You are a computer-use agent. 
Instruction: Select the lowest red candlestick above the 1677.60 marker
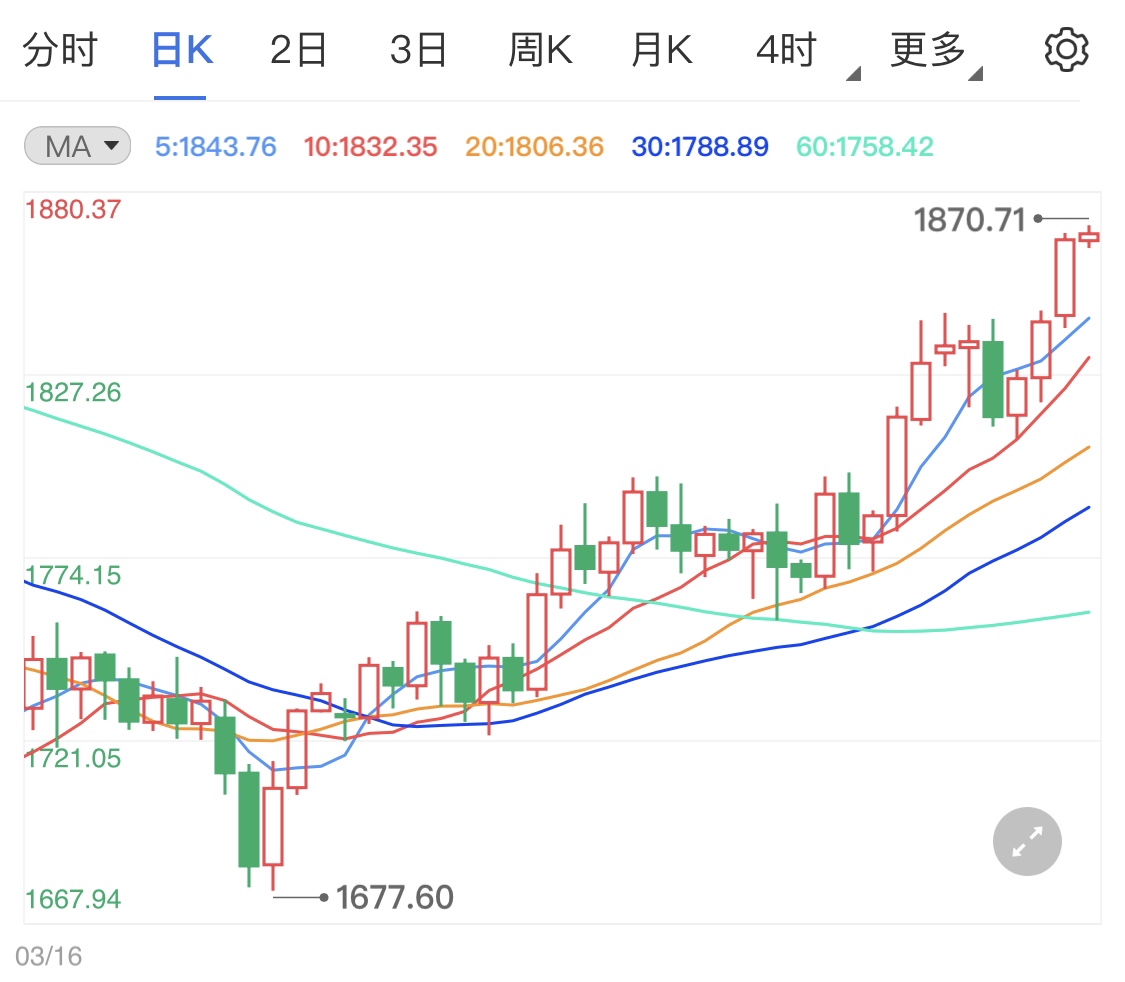coord(273,826)
